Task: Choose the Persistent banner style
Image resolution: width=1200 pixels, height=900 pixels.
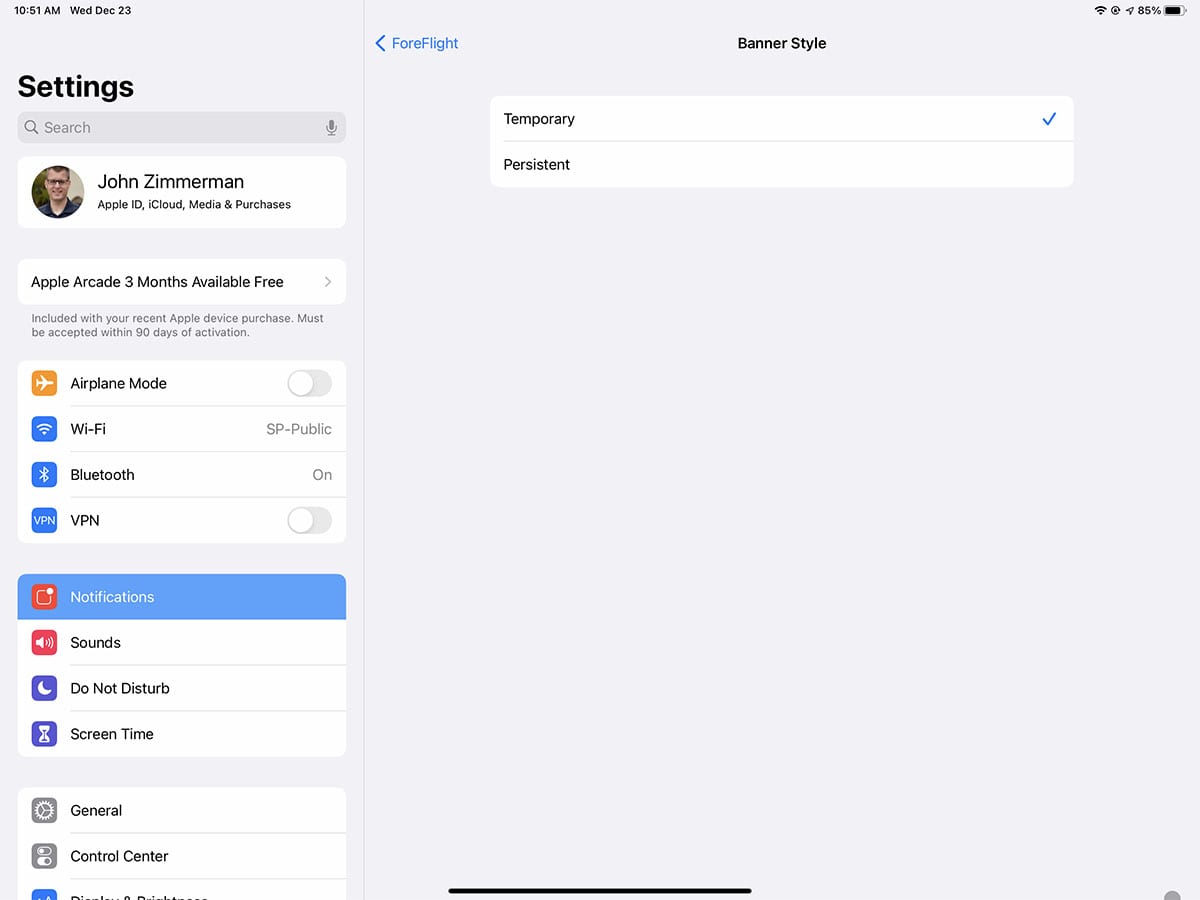Action: [x=781, y=164]
